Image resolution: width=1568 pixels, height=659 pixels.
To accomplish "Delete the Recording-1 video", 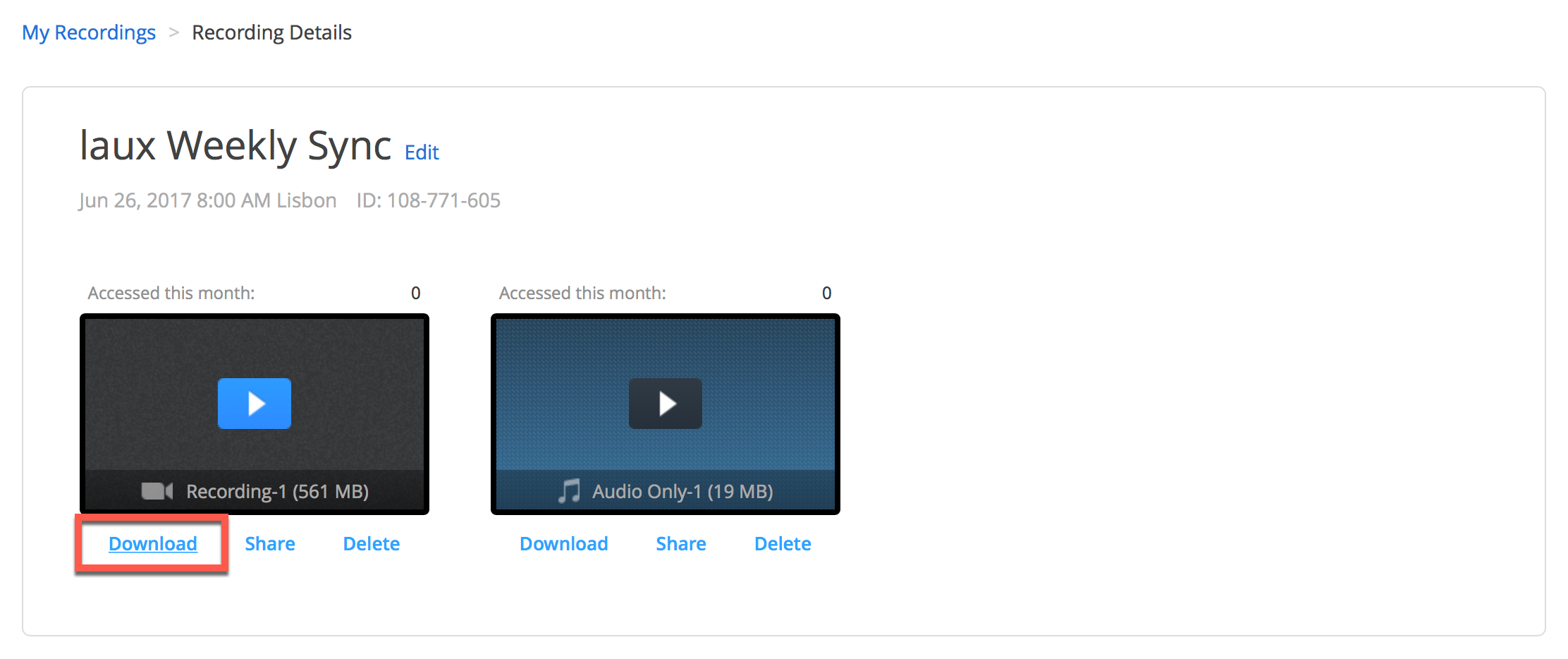I will [x=371, y=543].
